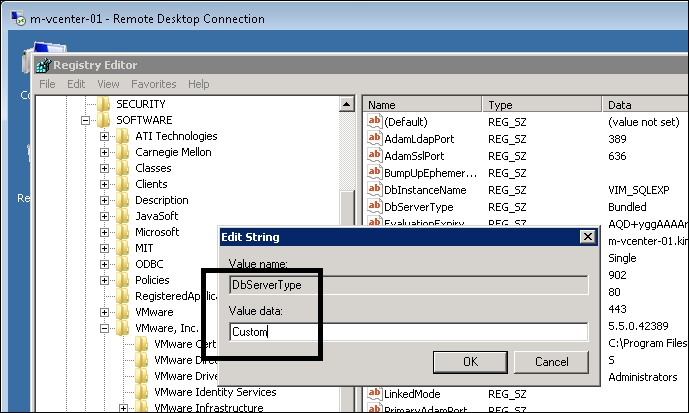Screen dimensions: 689x413
Task: Click the BumpUpEphemer... string value icon
Action: (374, 173)
